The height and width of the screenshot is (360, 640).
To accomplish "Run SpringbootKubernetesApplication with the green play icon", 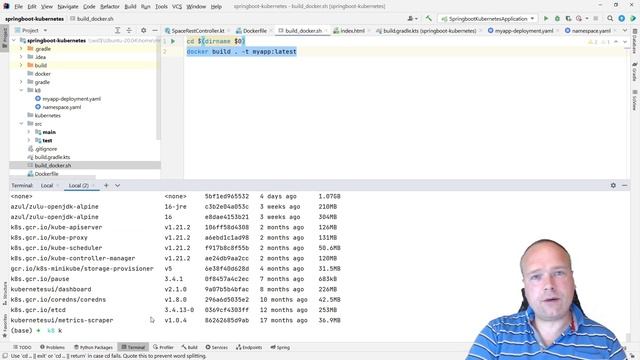I will [x=546, y=18].
